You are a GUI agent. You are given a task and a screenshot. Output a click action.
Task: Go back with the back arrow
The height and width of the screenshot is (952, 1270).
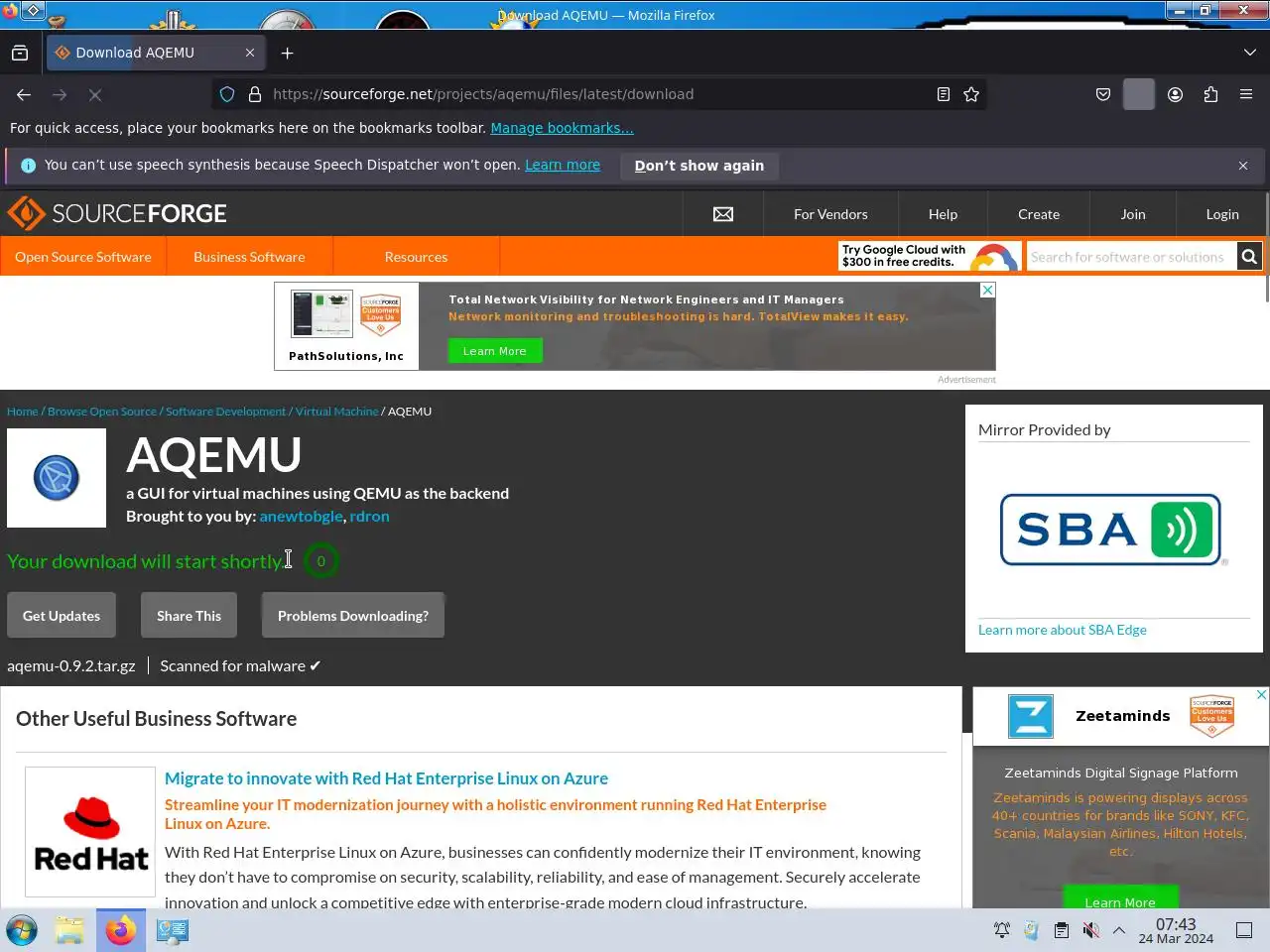point(24,94)
